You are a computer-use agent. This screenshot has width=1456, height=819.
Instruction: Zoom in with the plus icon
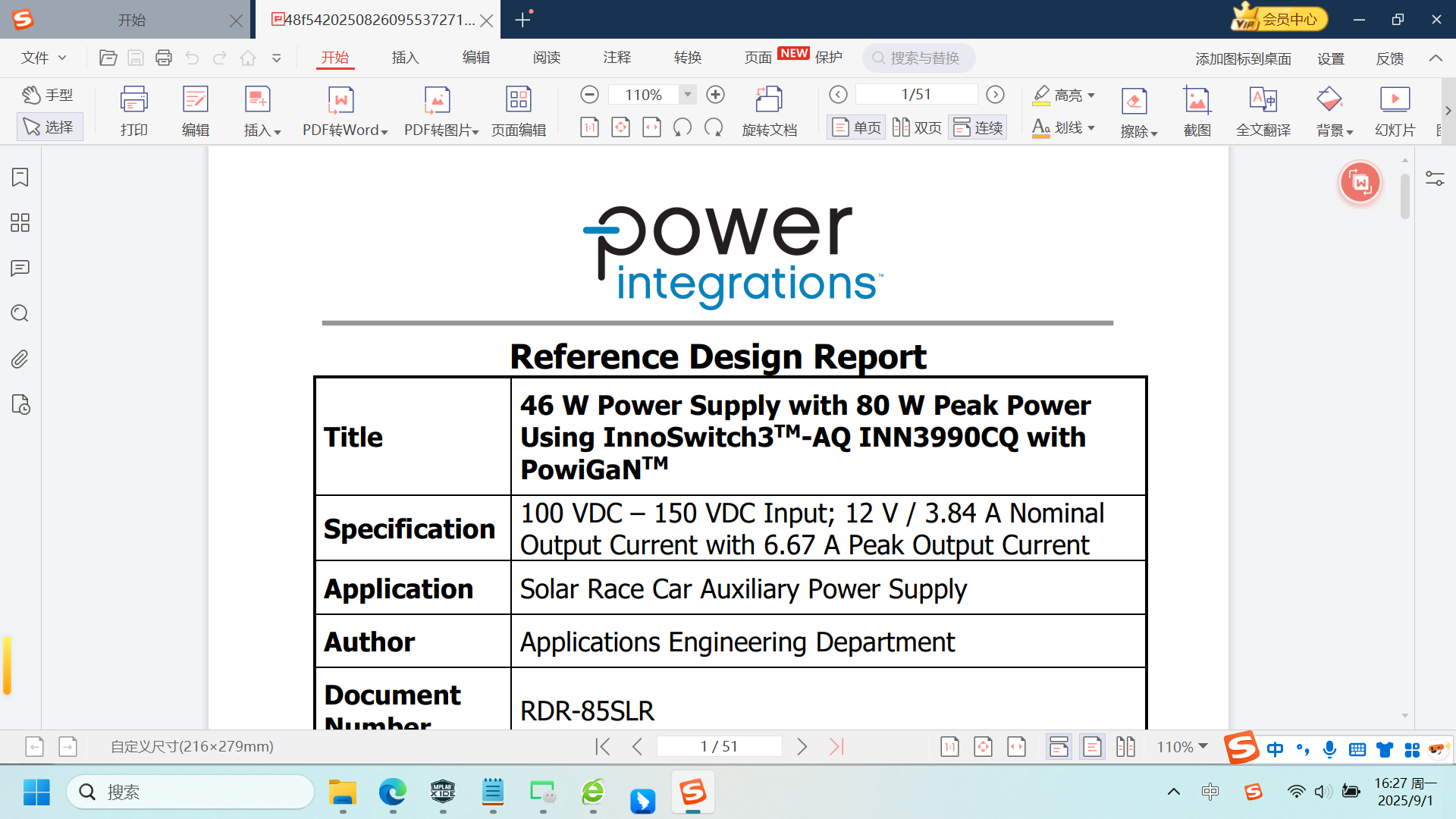(715, 95)
